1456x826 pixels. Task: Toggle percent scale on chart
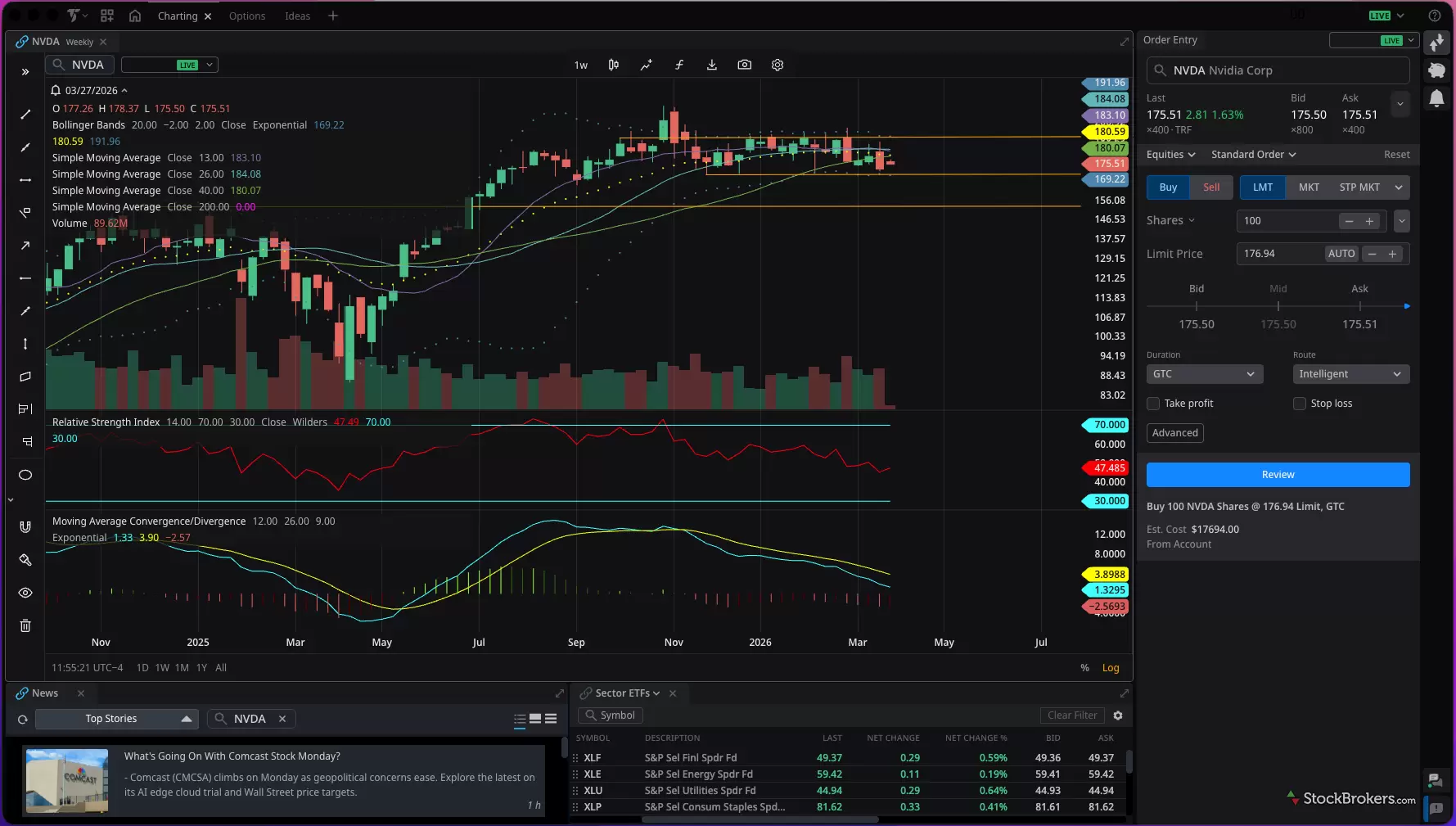(1084, 668)
